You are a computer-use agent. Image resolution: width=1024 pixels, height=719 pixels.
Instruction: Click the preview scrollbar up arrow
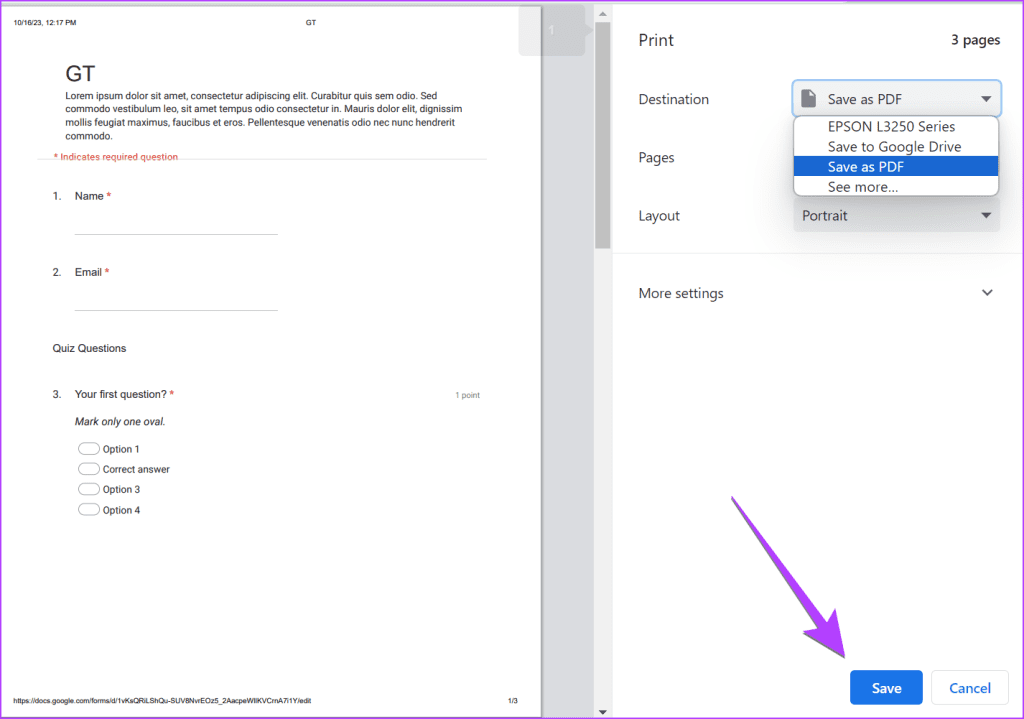coord(603,11)
